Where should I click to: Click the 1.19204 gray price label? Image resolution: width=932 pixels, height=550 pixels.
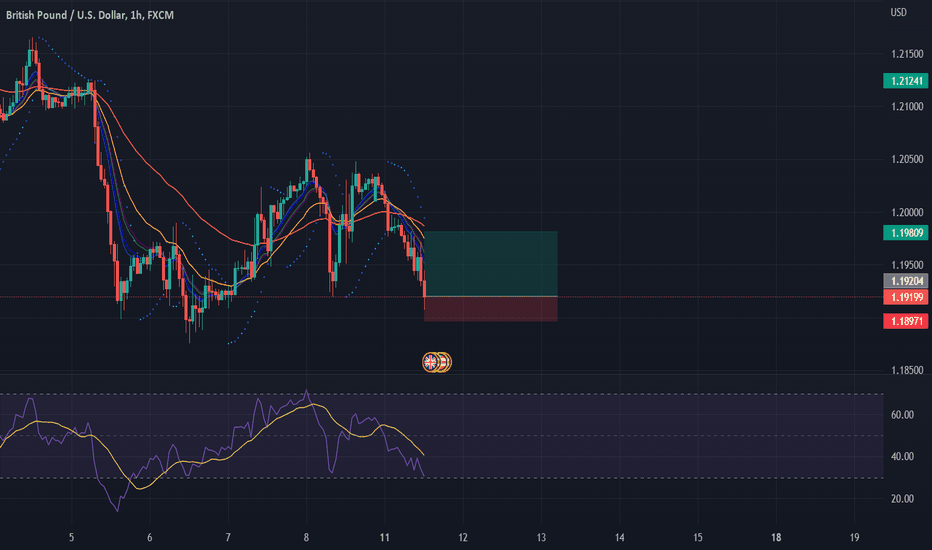(x=906, y=281)
